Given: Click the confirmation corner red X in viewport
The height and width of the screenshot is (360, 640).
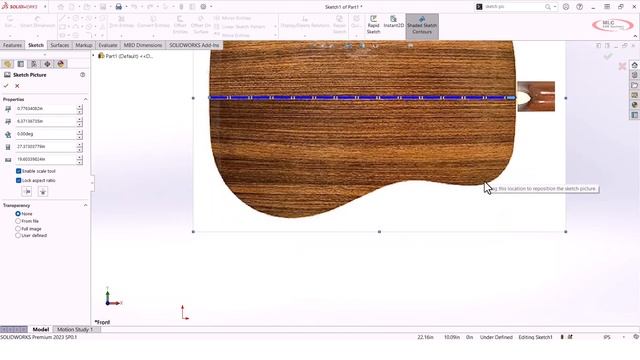Looking at the screenshot, I should [622, 66].
